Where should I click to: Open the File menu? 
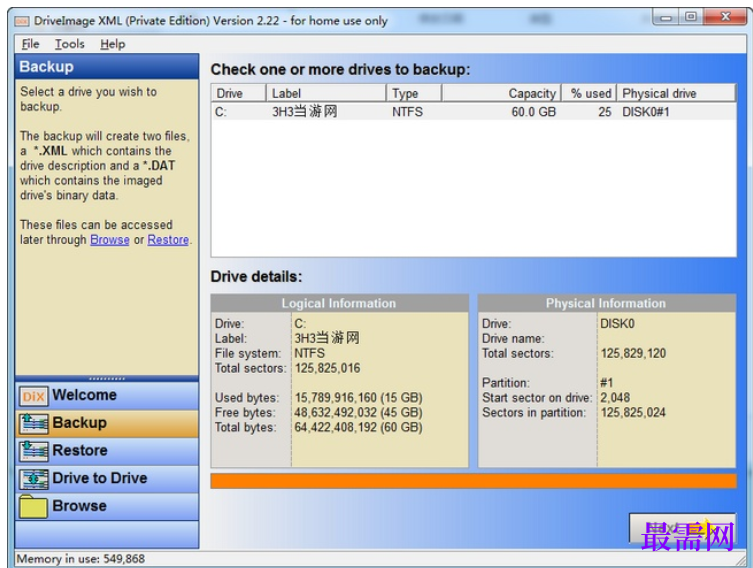[x=30, y=44]
